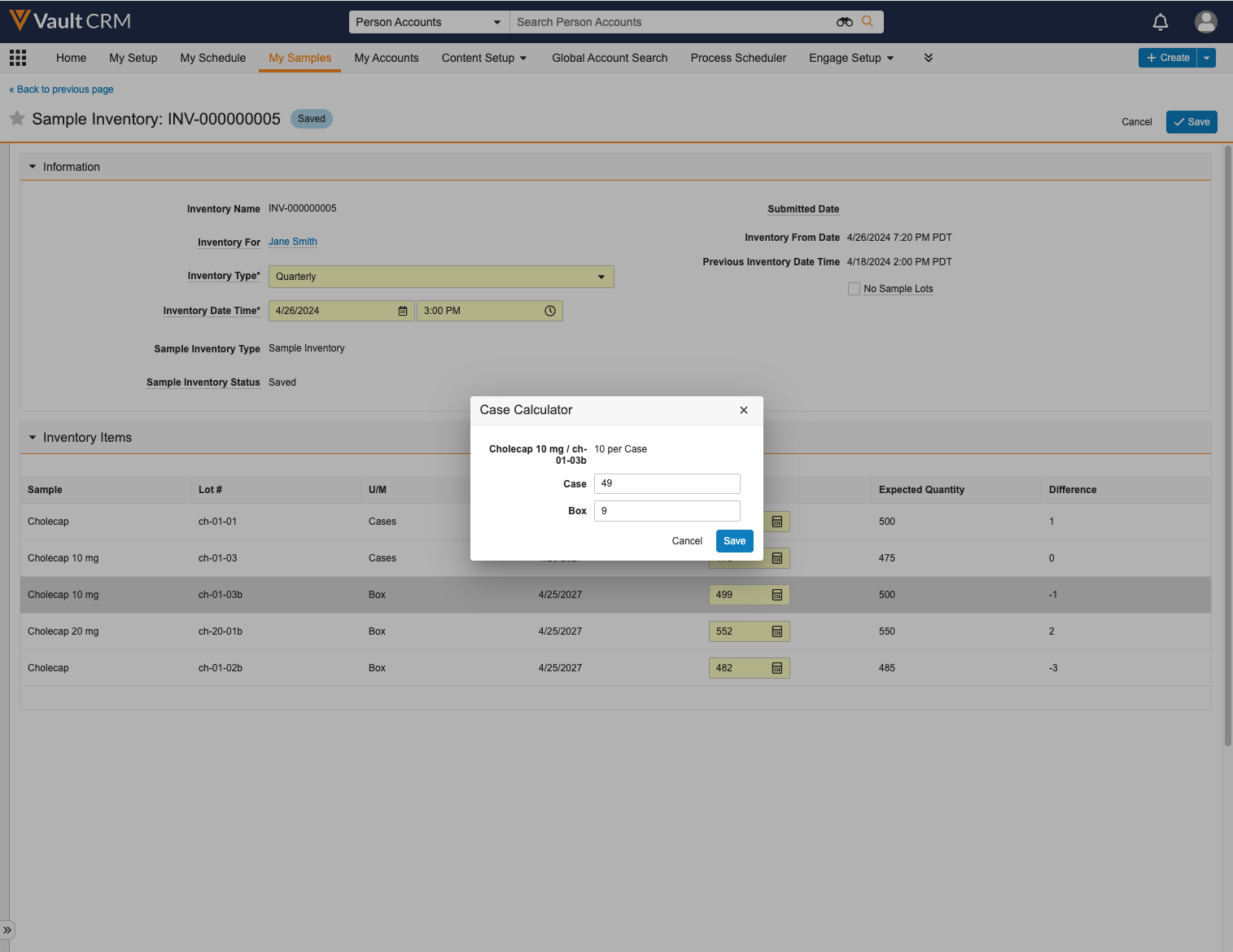
Task: Click the magnifier search icon
Action: (868, 22)
